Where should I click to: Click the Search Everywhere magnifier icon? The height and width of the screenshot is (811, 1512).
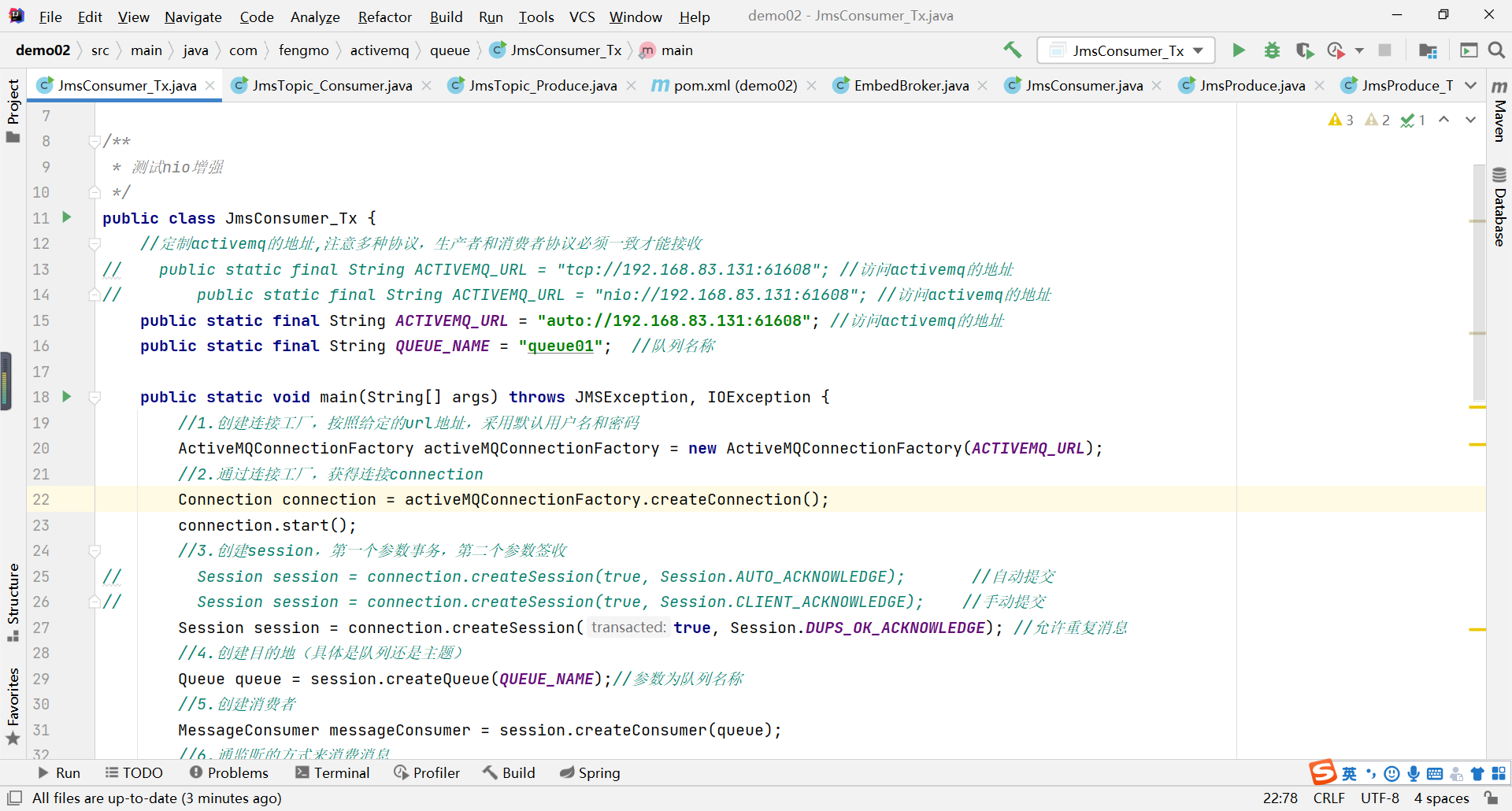1497,50
